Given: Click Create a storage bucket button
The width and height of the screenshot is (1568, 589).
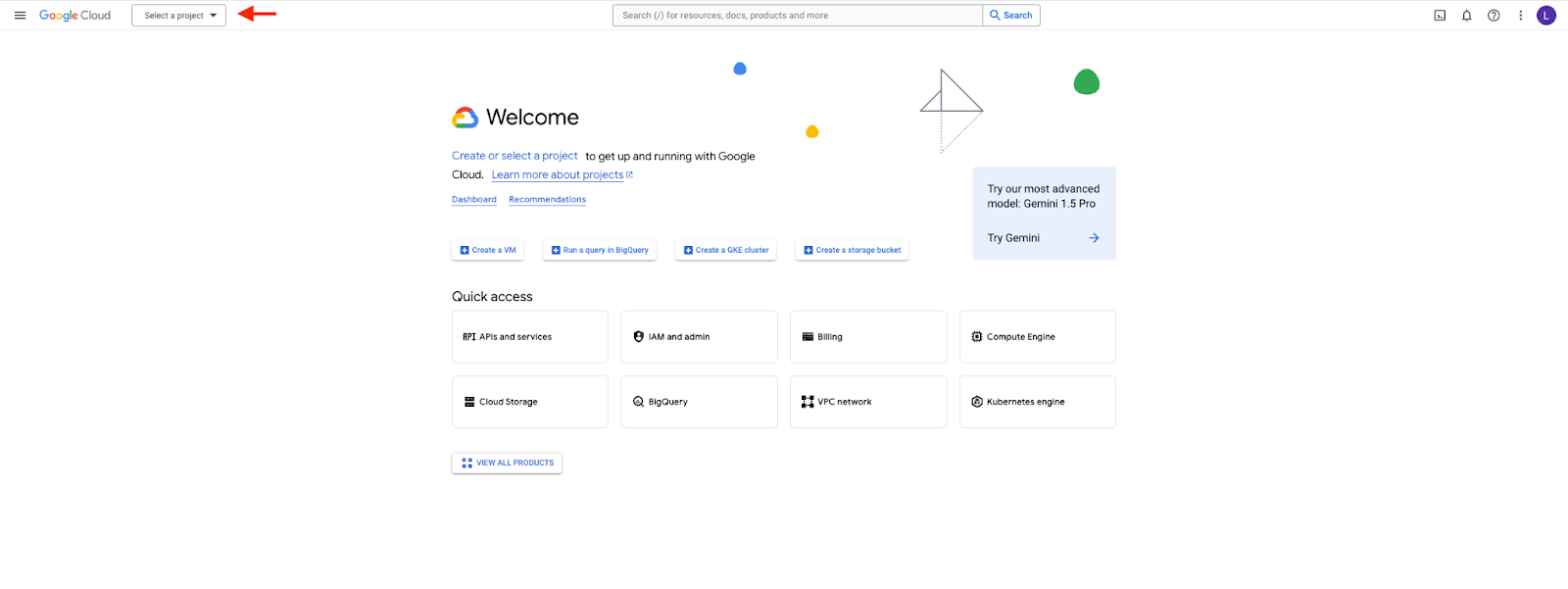Looking at the screenshot, I should pos(852,251).
